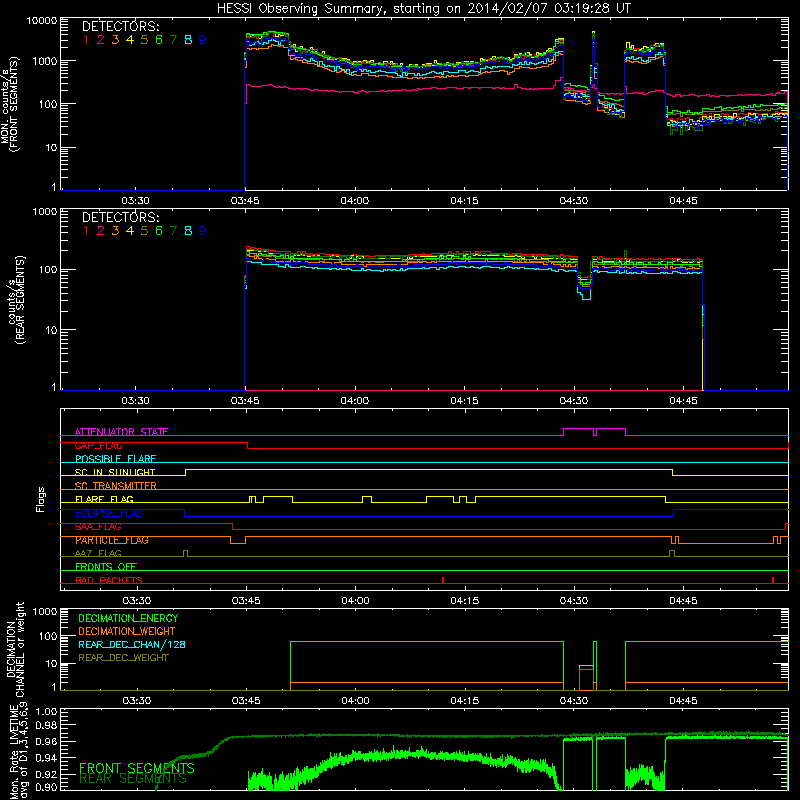Click the FLARE_FLAG label
Viewport: 800px width, 800px height.
(x=104, y=499)
